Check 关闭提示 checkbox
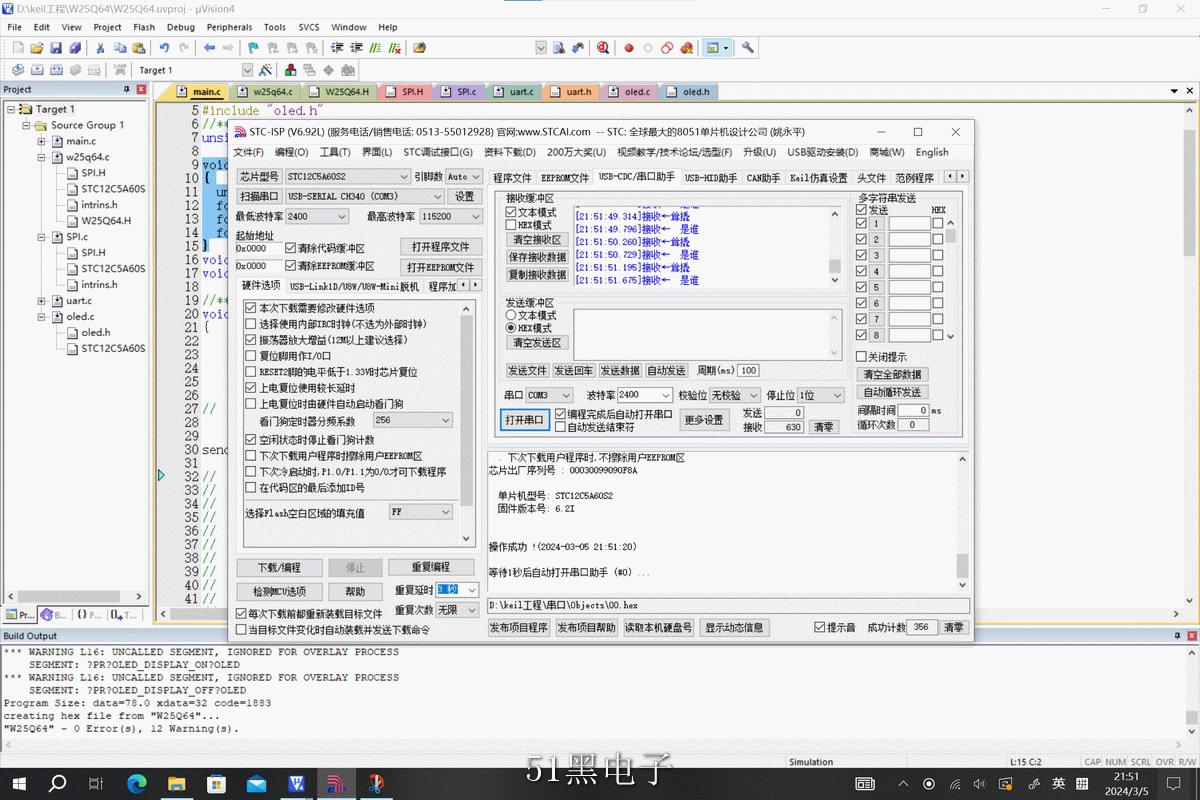 861,357
